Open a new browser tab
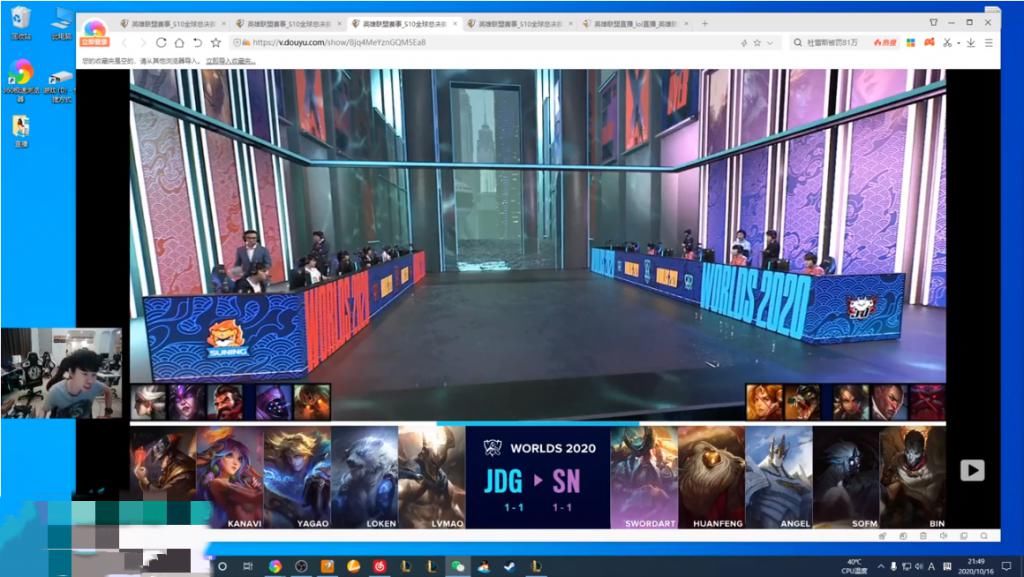The width and height of the screenshot is (1024, 577). tap(705, 23)
